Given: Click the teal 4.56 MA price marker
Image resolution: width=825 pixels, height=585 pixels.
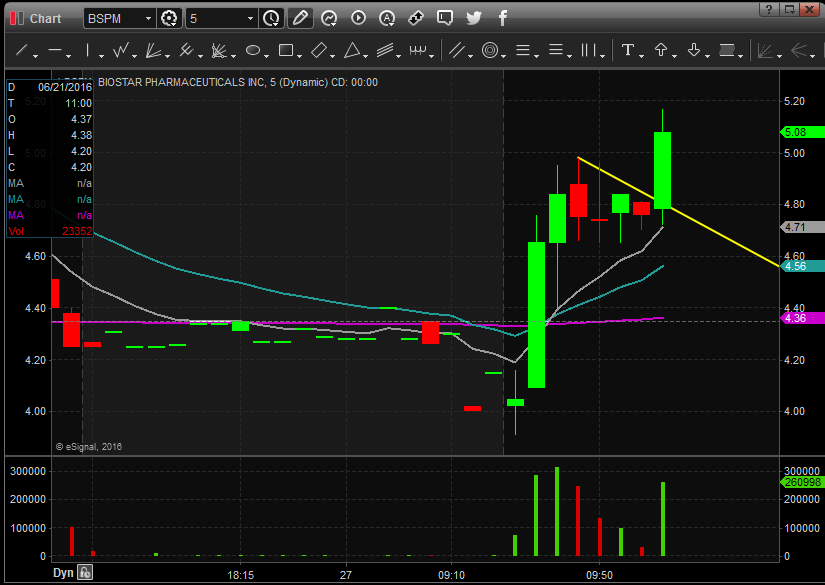Looking at the screenshot, I should click(x=802, y=266).
